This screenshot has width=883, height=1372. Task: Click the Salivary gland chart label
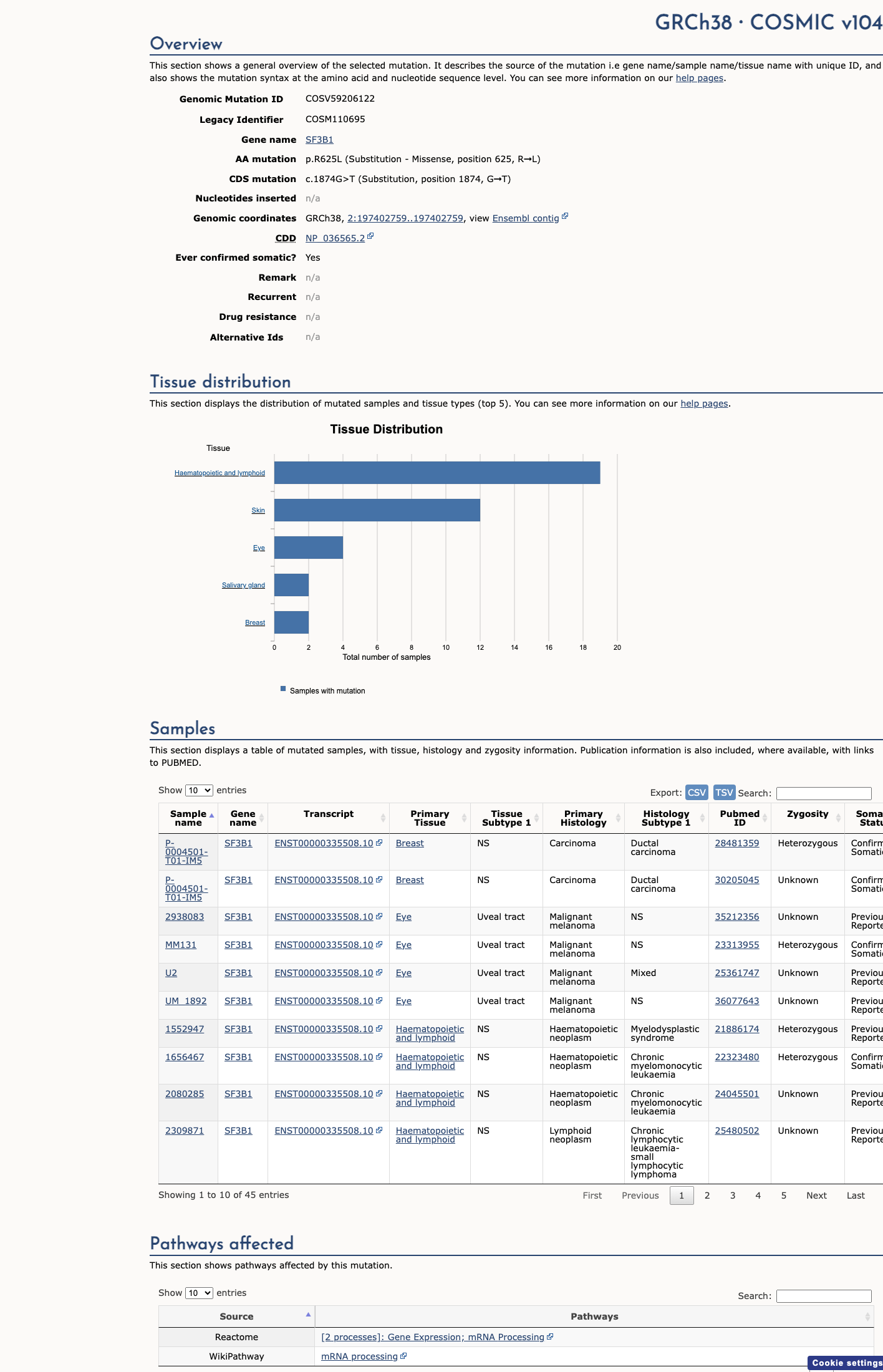pos(243,585)
